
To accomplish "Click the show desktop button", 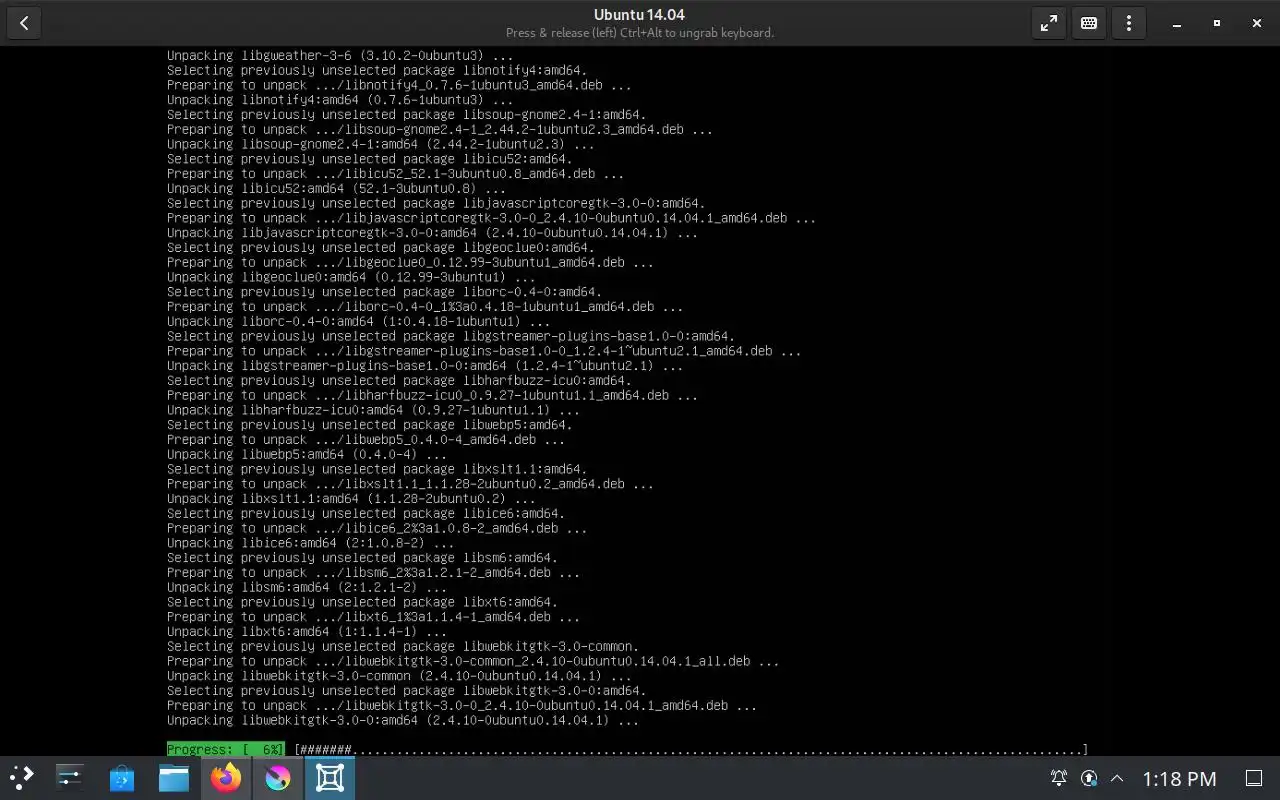I will (1253, 778).
